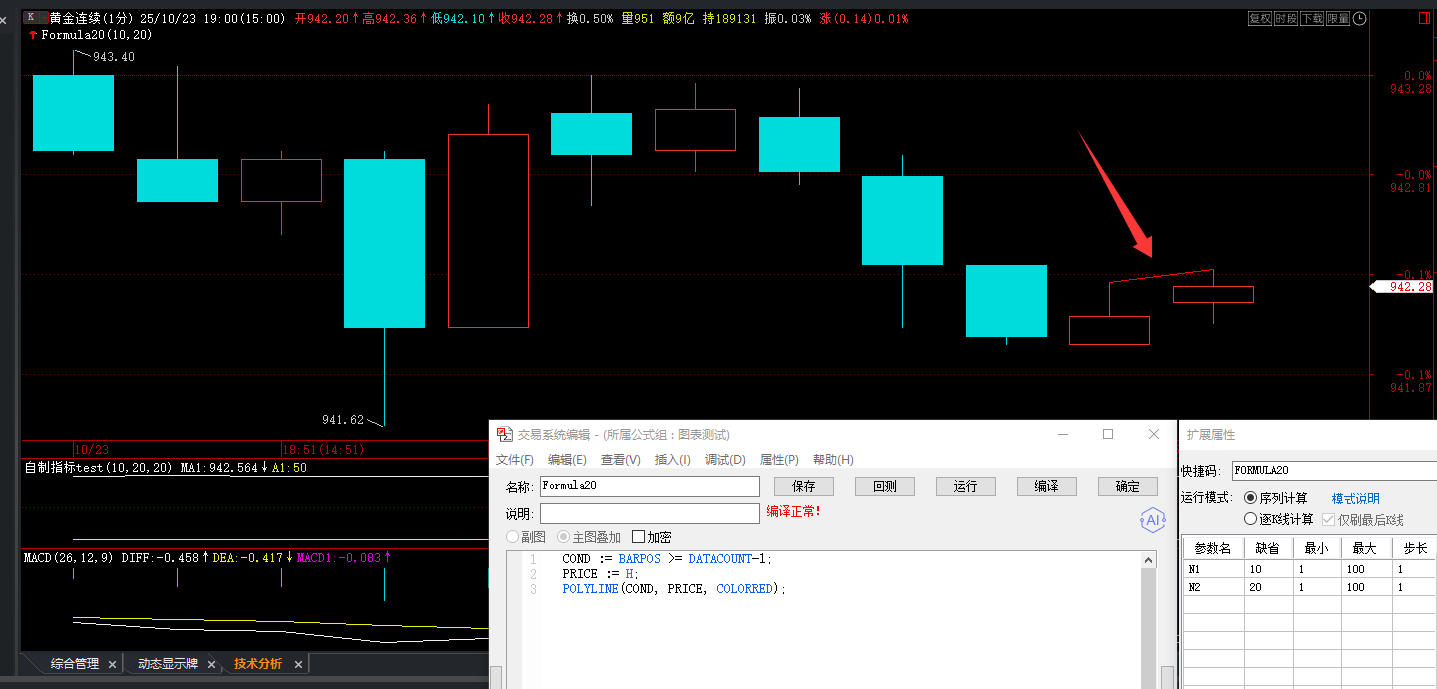Click the 说明 description input field

pyautogui.click(x=649, y=513)
